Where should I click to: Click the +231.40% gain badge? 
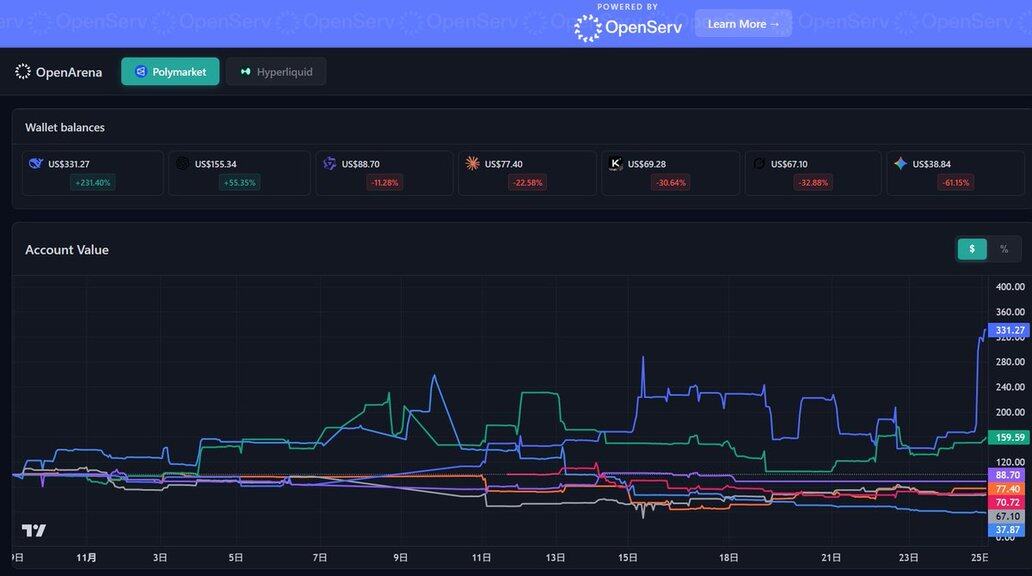pos(92,183)
